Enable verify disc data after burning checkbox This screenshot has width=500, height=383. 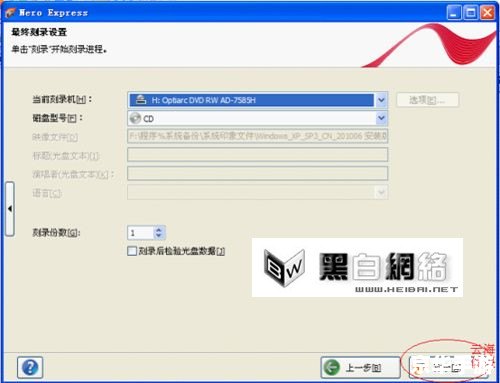tap(132, 251)
